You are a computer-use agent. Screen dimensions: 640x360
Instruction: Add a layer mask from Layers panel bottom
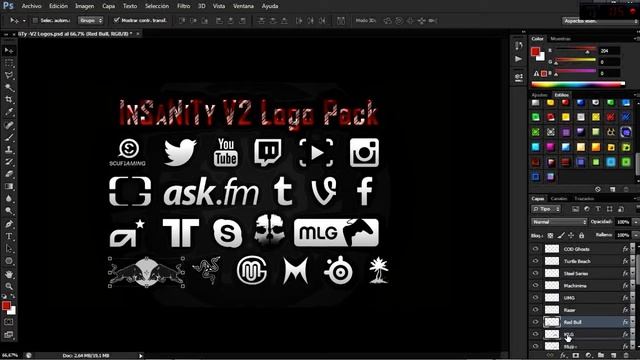(576, 356)
